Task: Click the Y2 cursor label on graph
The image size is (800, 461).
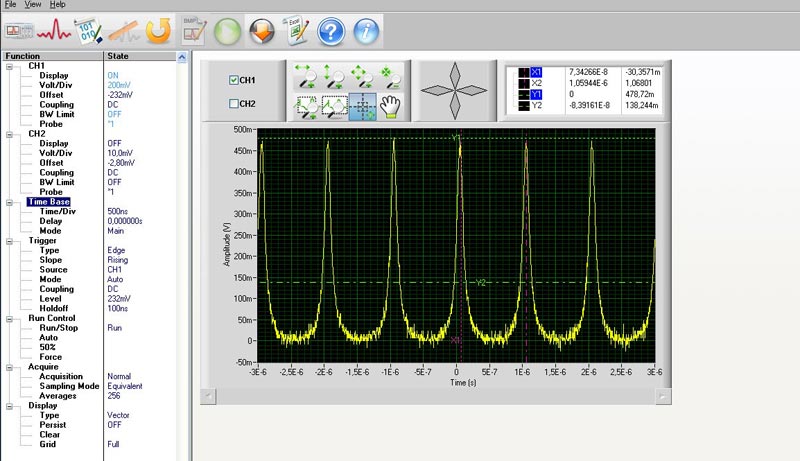Action: 481,283
